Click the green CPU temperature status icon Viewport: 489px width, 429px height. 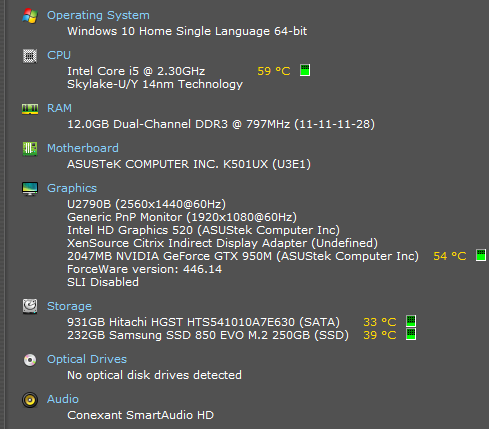coord(305,70)
